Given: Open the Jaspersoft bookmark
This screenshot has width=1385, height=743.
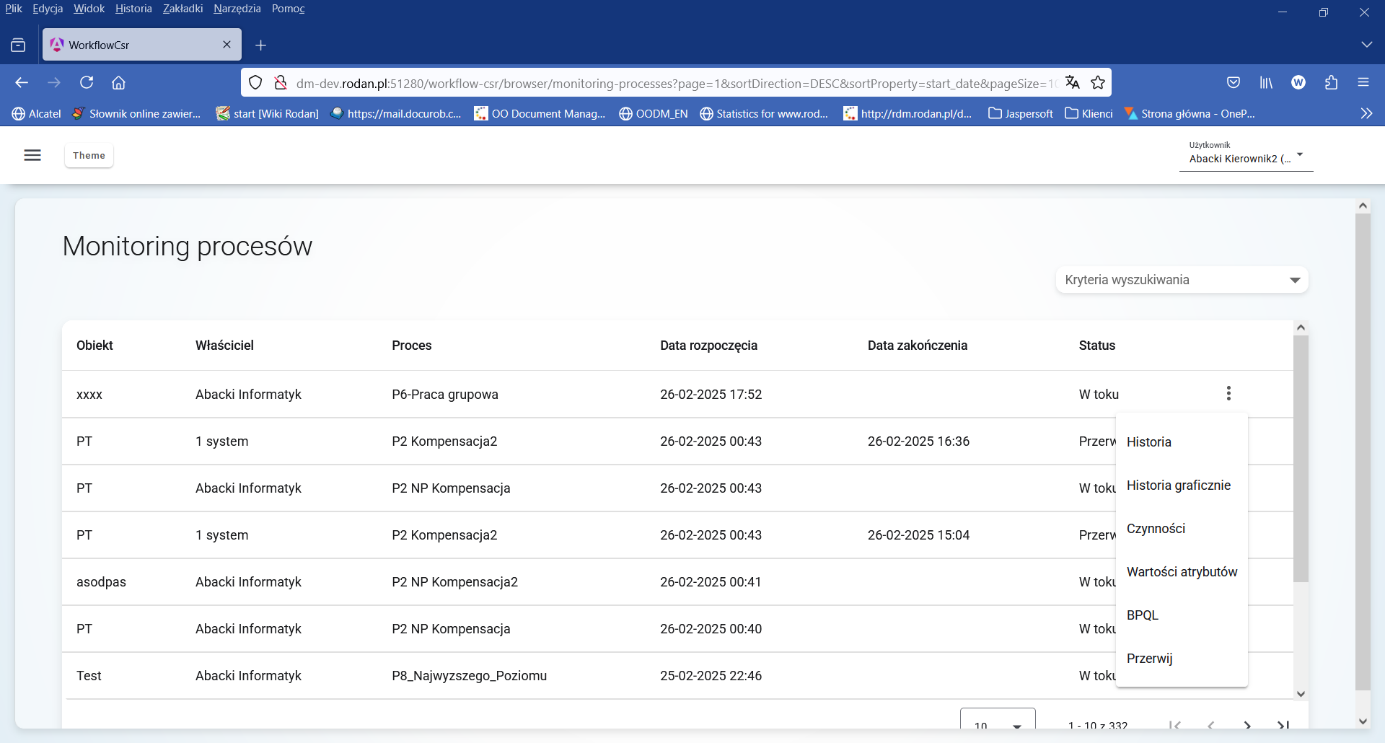Looking at the screenshot, I should pyautogui.click(x=1020, y=113).
